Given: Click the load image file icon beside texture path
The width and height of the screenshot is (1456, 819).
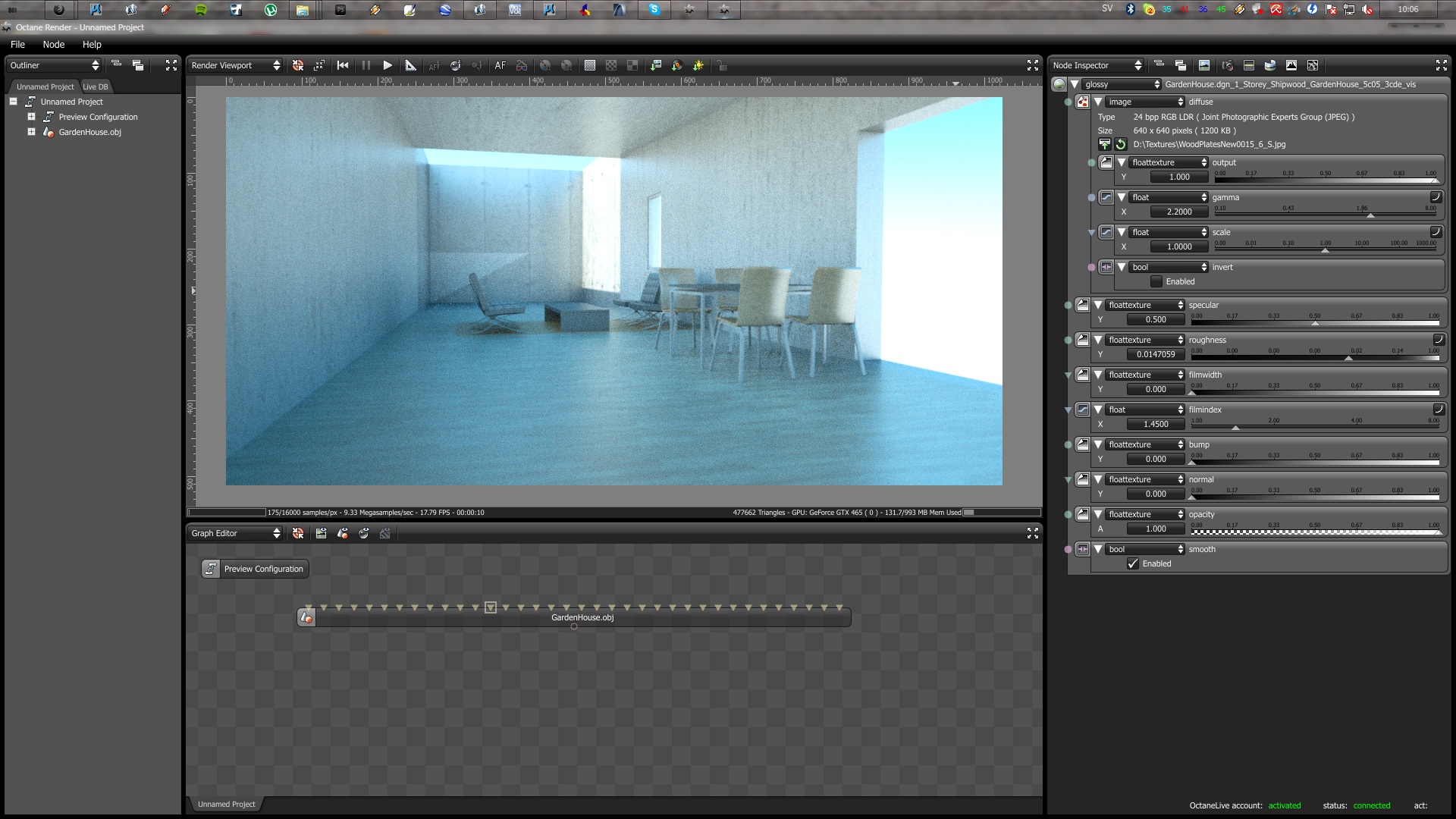Looking at the screenshot, I should [x=1105, y=144].
